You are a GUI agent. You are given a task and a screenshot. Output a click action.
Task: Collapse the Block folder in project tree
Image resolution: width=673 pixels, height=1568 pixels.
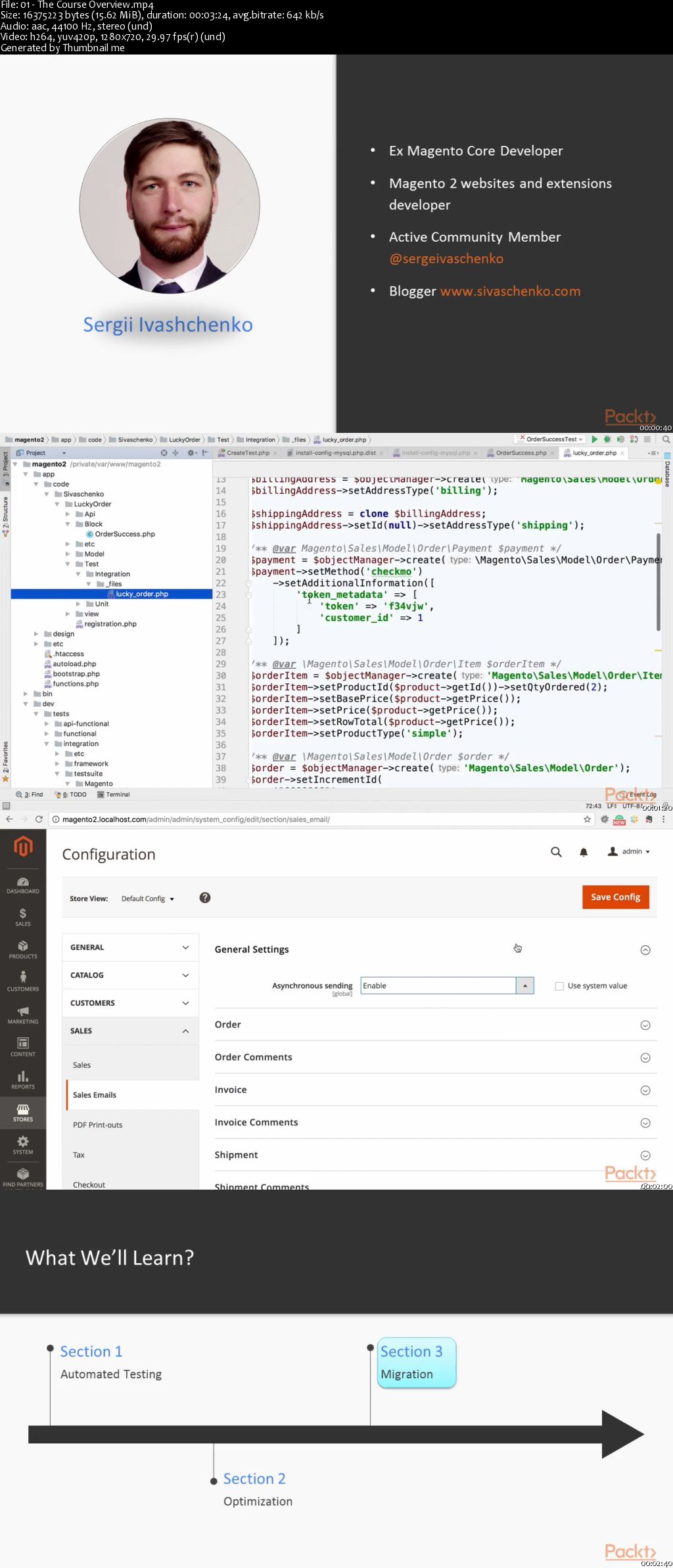coord(68,524)
